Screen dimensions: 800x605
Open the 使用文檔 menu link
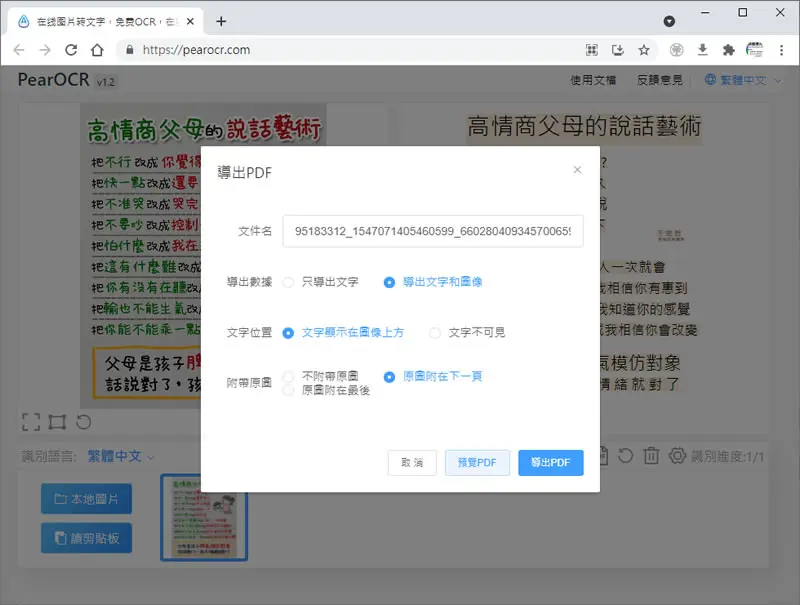click(593, 80)
